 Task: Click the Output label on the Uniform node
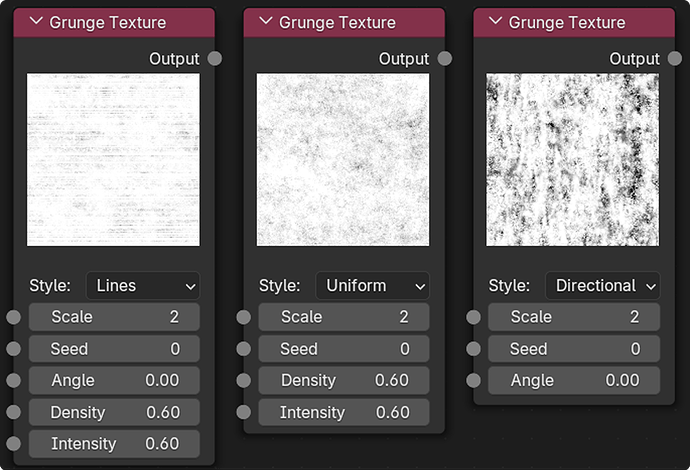point(404,59)
